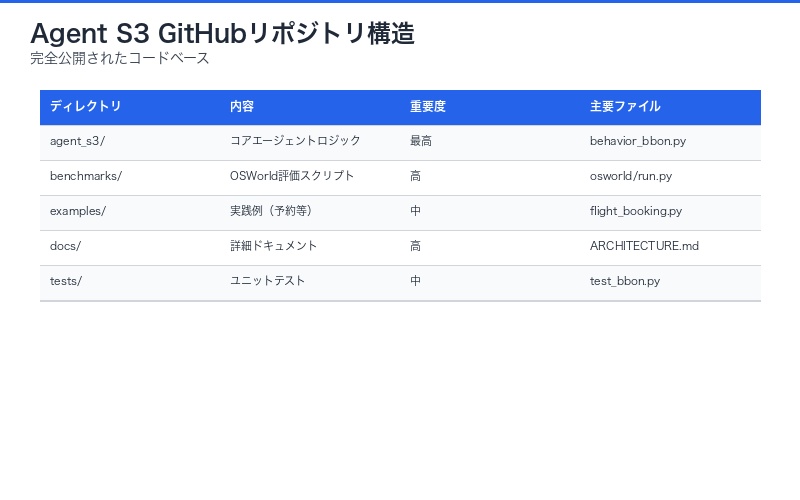The height and width of the screenshot is (500, 800).
Task: Select the '最高' importance cell
Action: pos(421,141)
